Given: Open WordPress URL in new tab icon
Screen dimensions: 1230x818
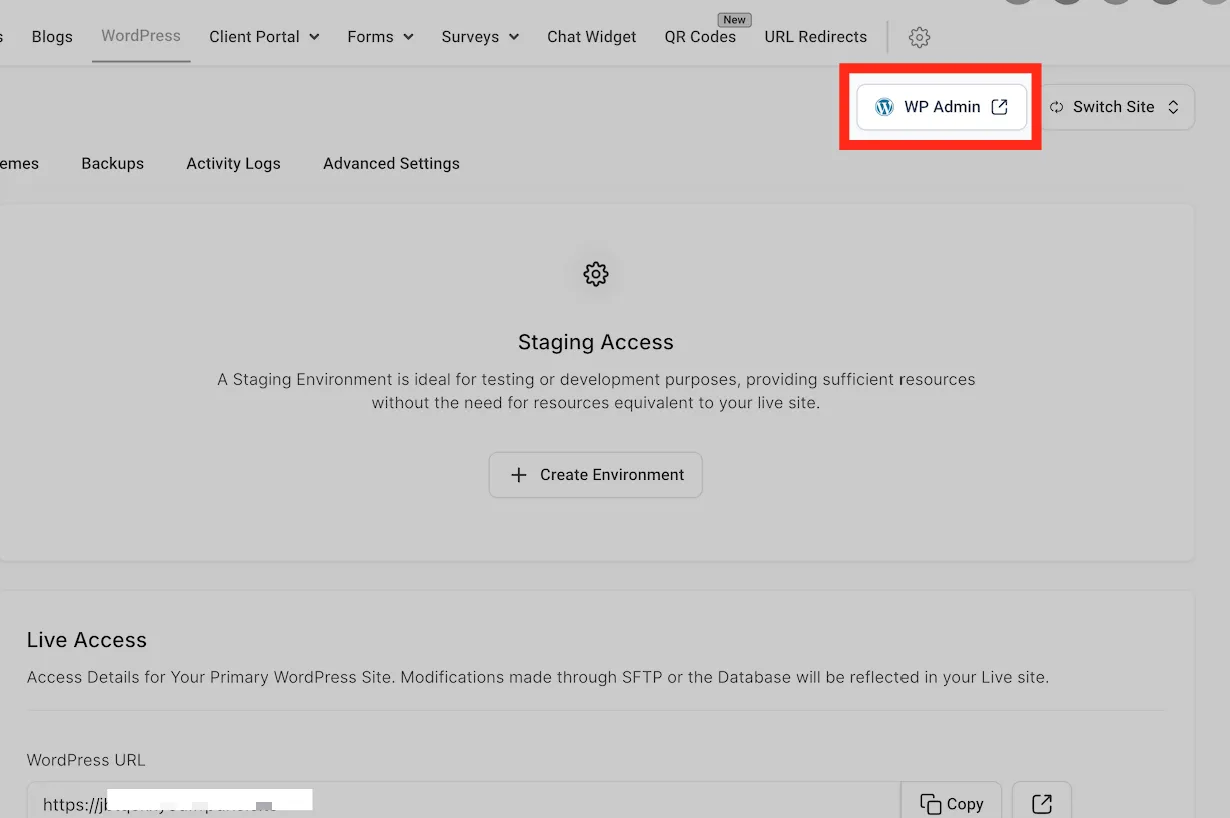Looking at the screenshot, I should (1042, 804).
